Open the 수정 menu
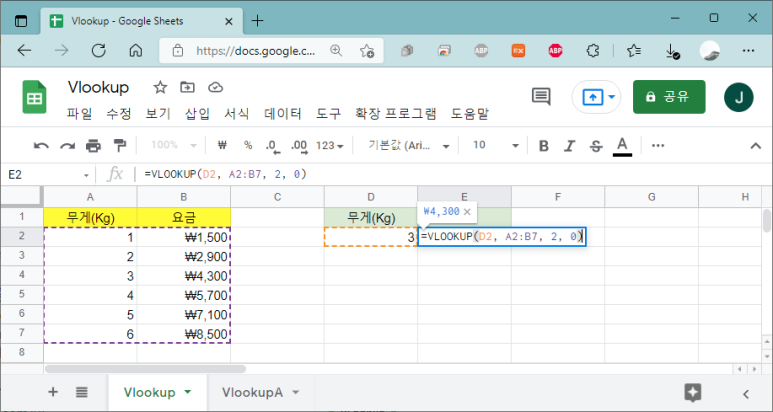The width and height of the screenshot is (773, 412). (x=119, y=114)
